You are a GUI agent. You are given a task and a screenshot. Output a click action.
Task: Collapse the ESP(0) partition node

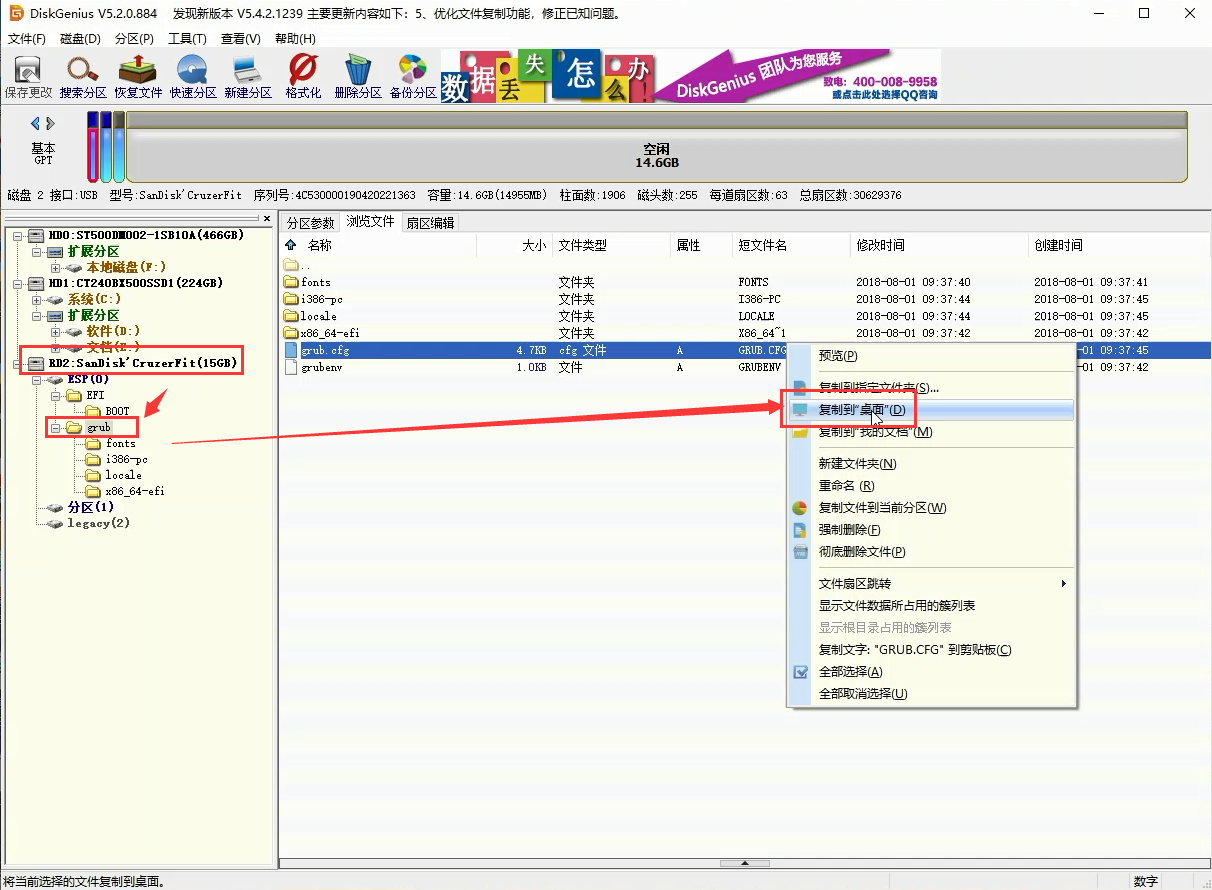coord(37,380)
